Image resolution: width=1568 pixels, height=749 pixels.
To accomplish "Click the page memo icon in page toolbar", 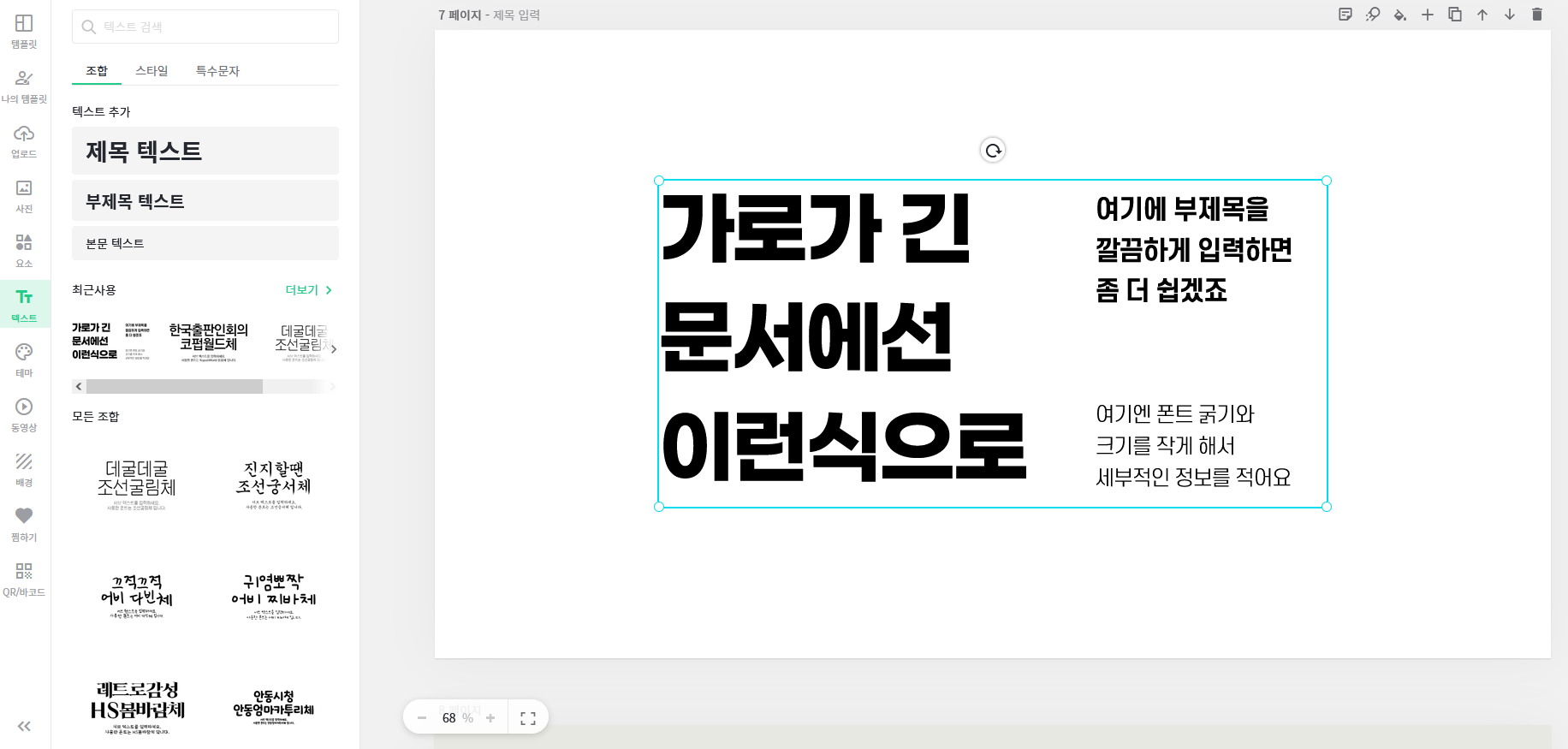I will [1345, 15].
